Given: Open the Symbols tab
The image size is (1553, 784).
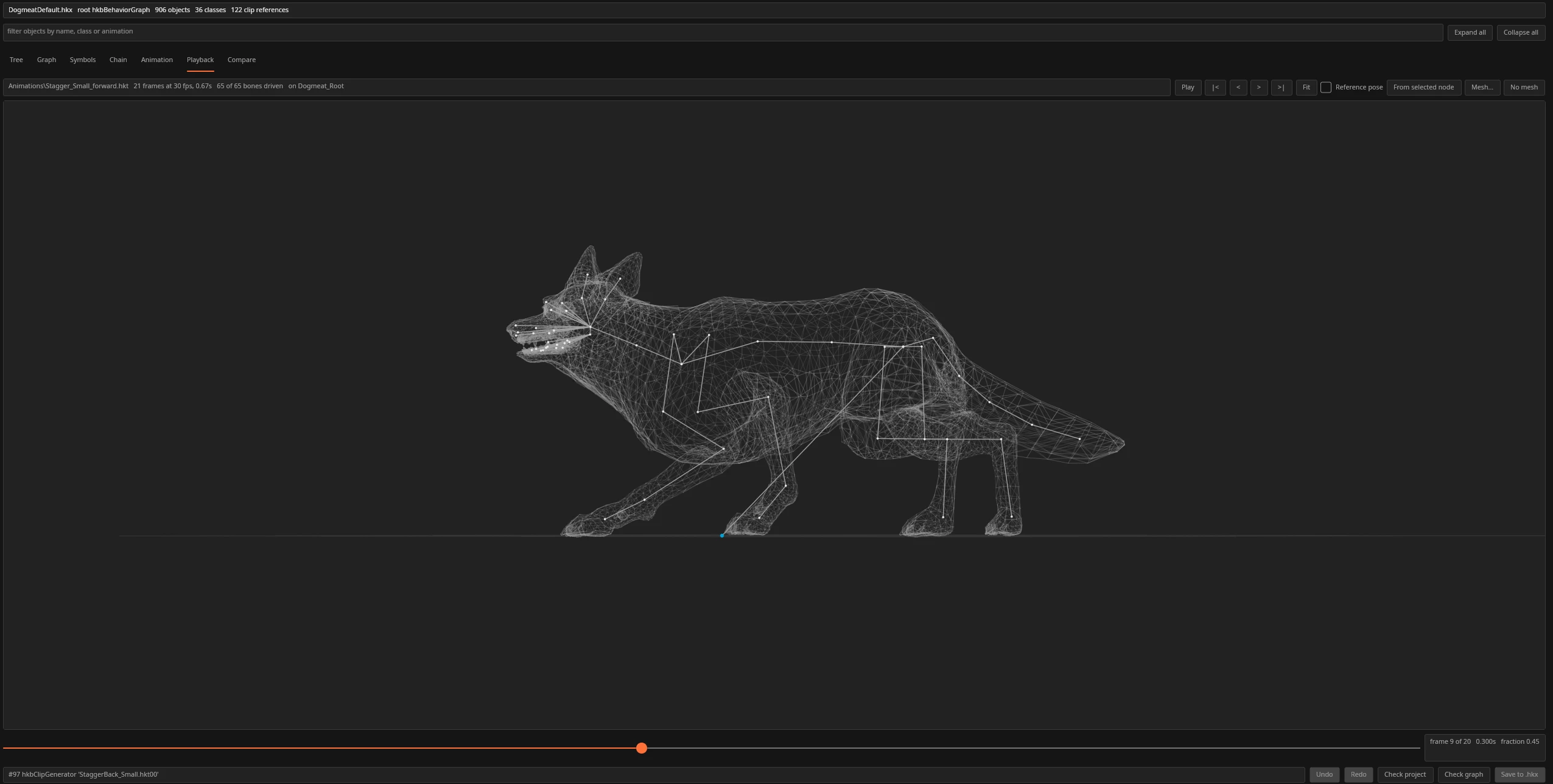Looking at the screenshot, I should click(x=83, y=60).
